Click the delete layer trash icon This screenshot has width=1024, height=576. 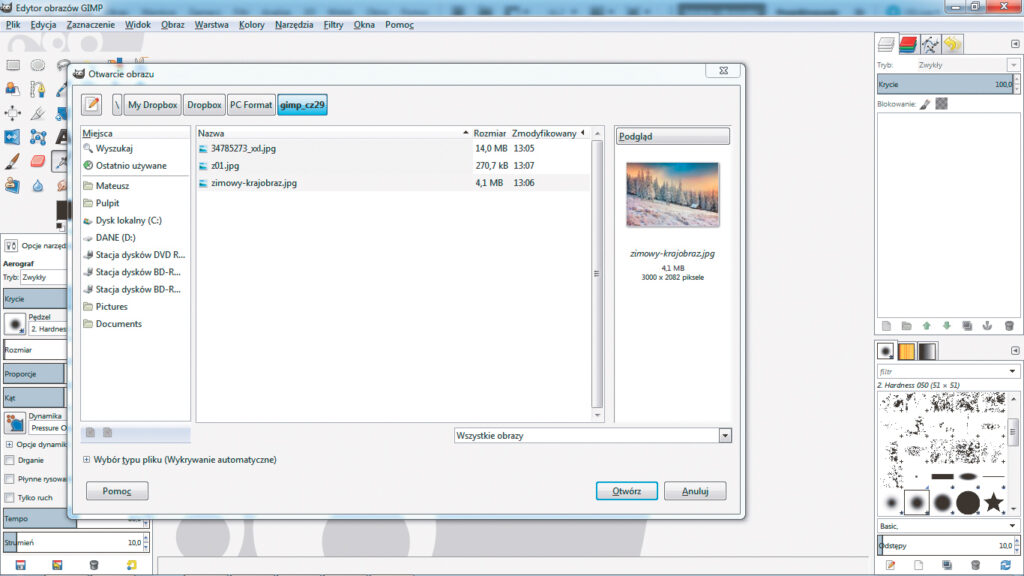click(x=1009, y=326)
